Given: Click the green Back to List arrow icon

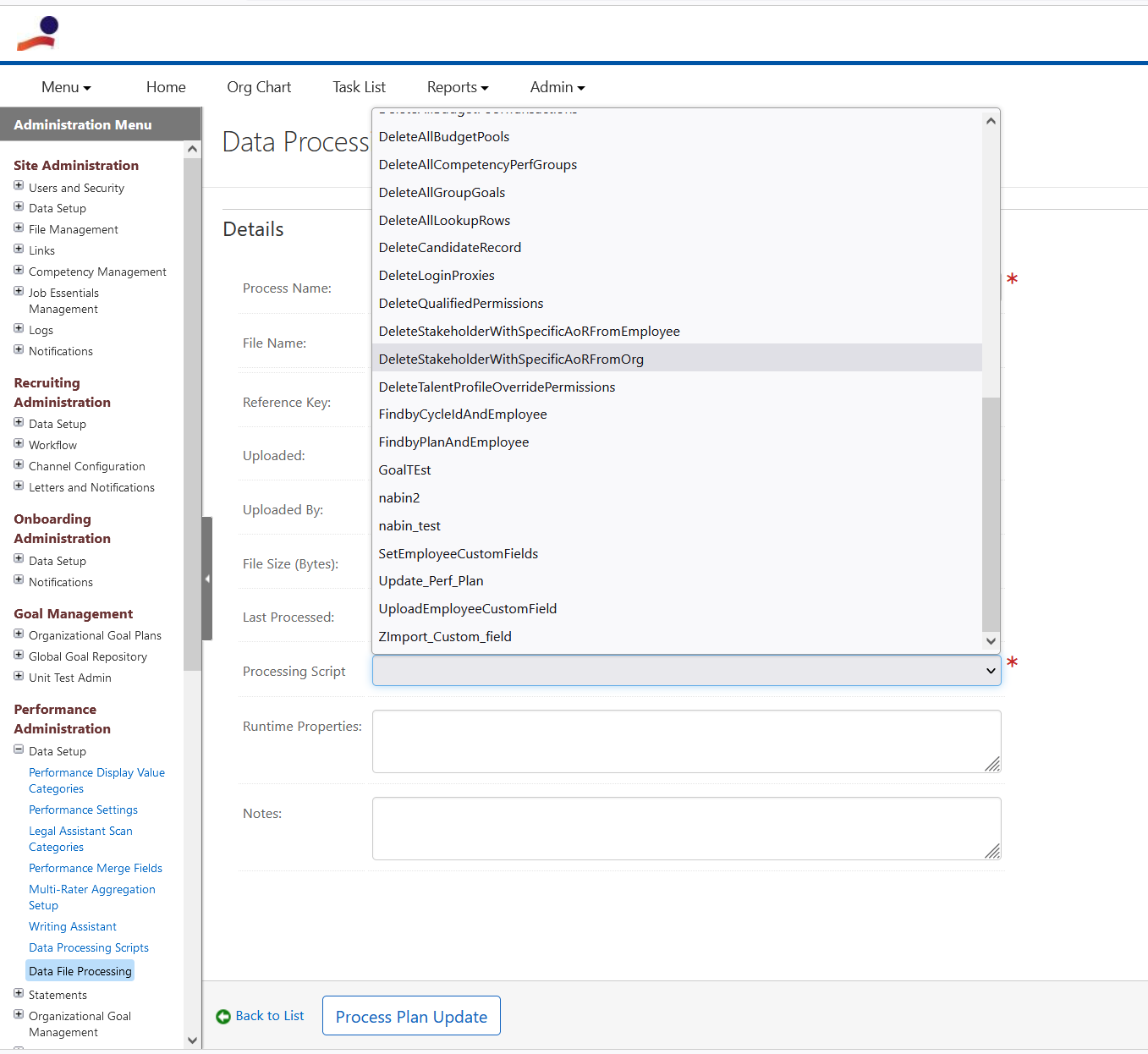Looking at the screenshot, I should click(223, 1017).
